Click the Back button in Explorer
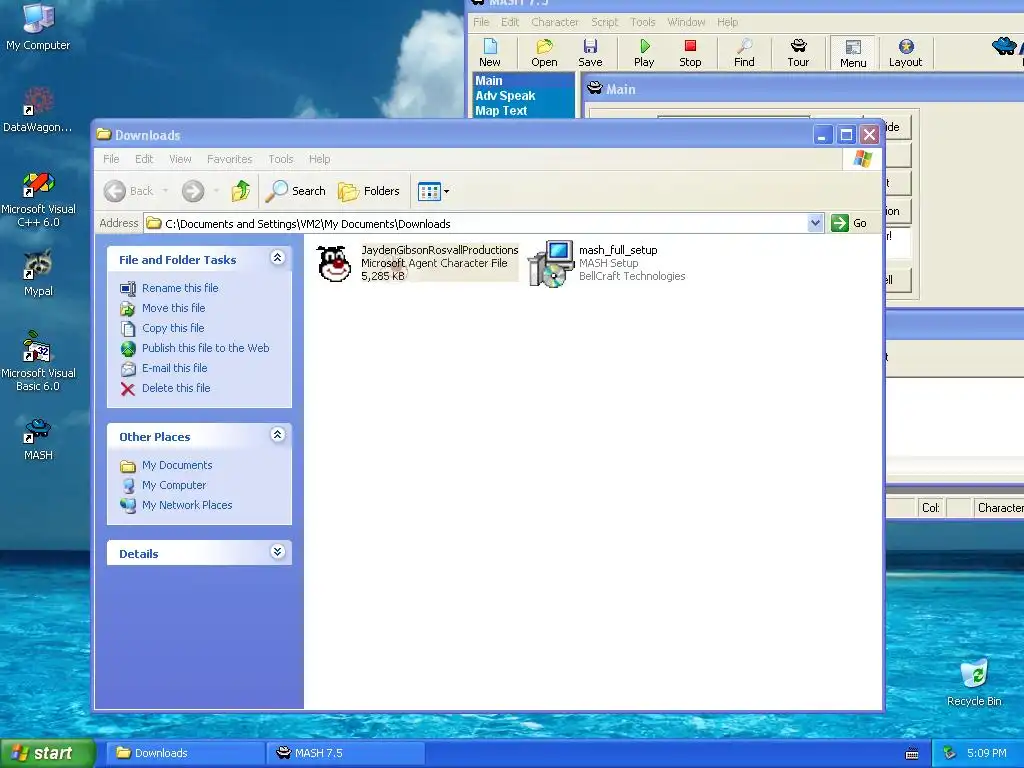 [x=129, y=191]
